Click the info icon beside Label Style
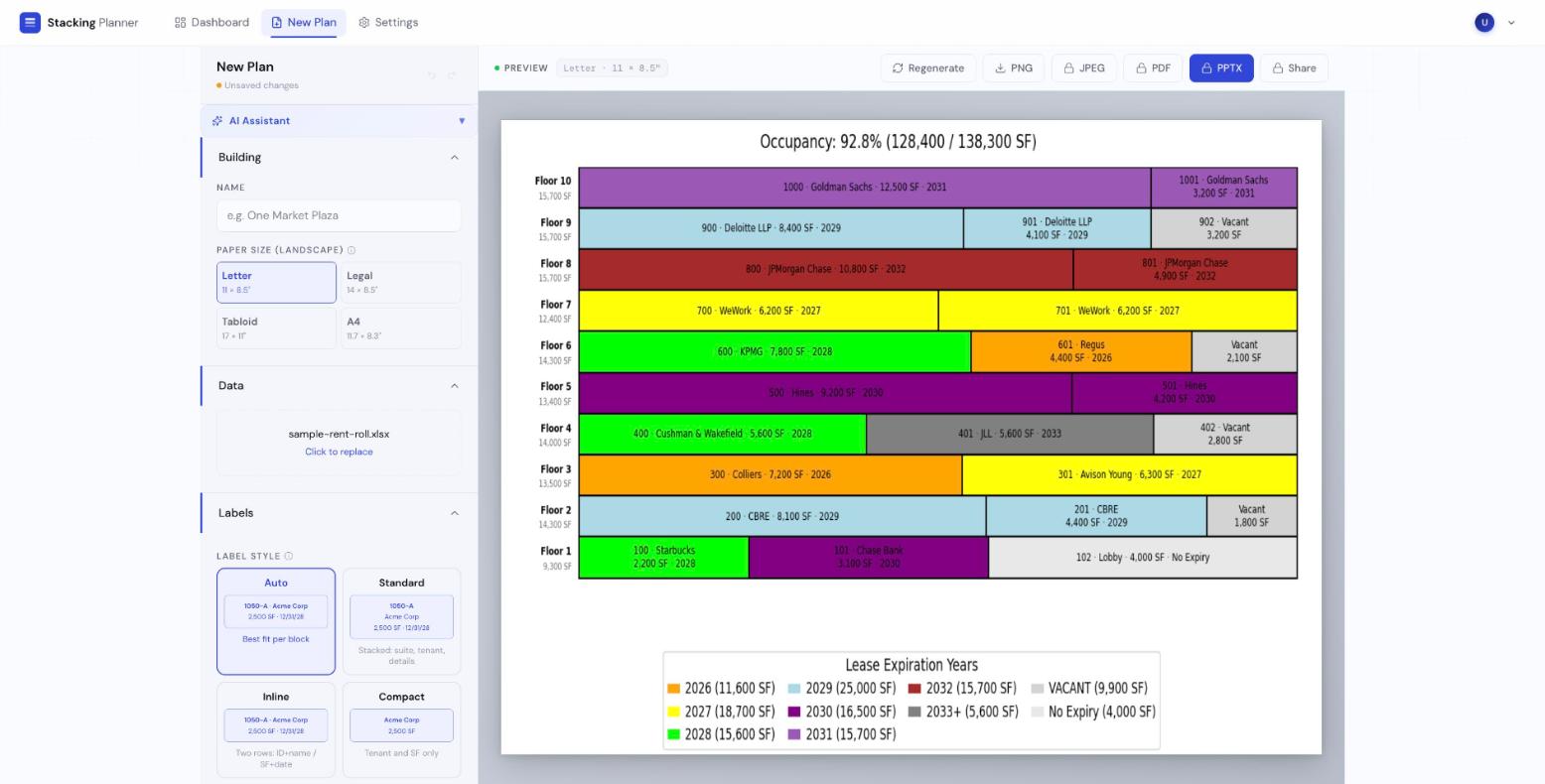The width and height of the screenshot is (1545, 784). pyautogui.click(x=289, y=556)
